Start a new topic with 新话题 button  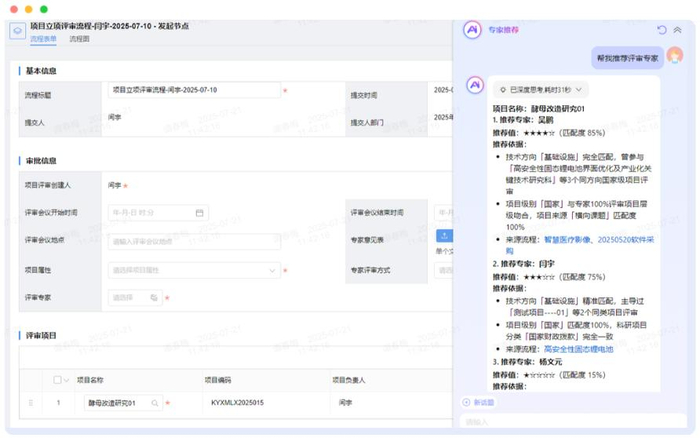pyautogui.click(x=478, y=402)
